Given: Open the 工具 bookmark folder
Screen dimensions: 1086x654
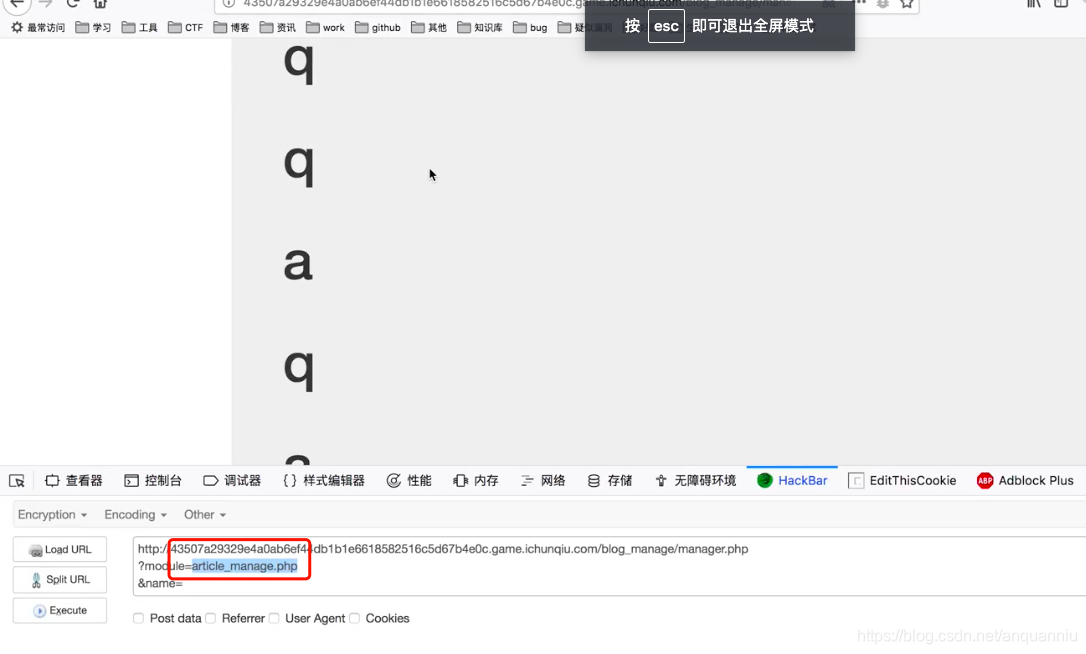Looking at the screenshot, I should point(139,28).
